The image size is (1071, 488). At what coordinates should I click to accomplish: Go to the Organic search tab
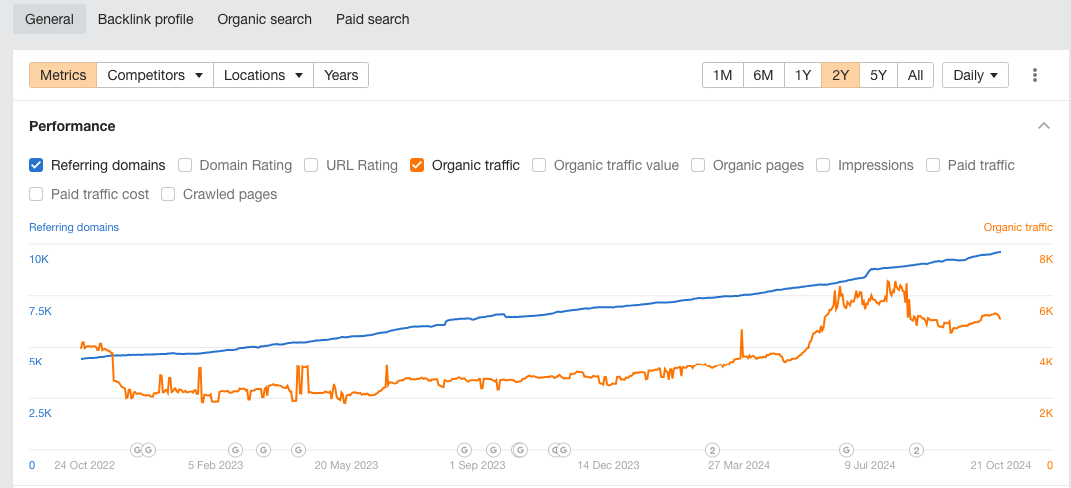tap(264, 19)
